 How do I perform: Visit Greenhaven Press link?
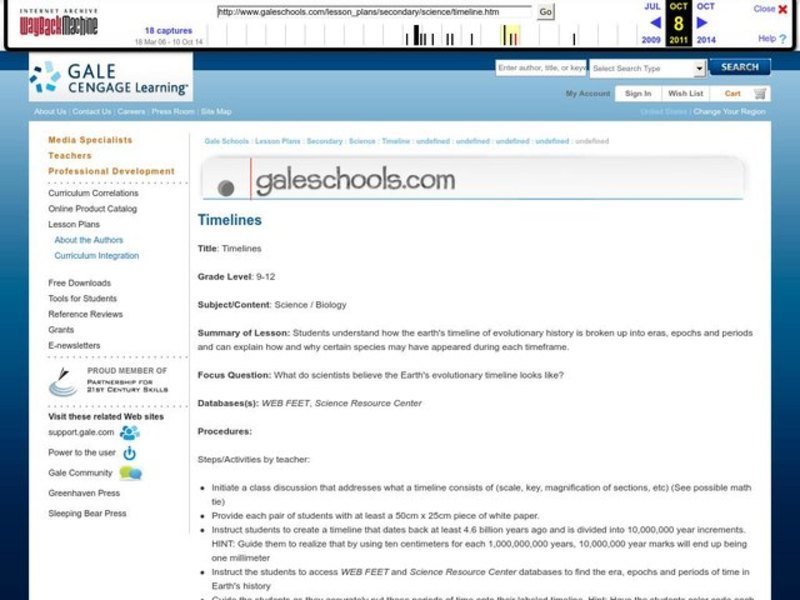[x=84, y=493]
